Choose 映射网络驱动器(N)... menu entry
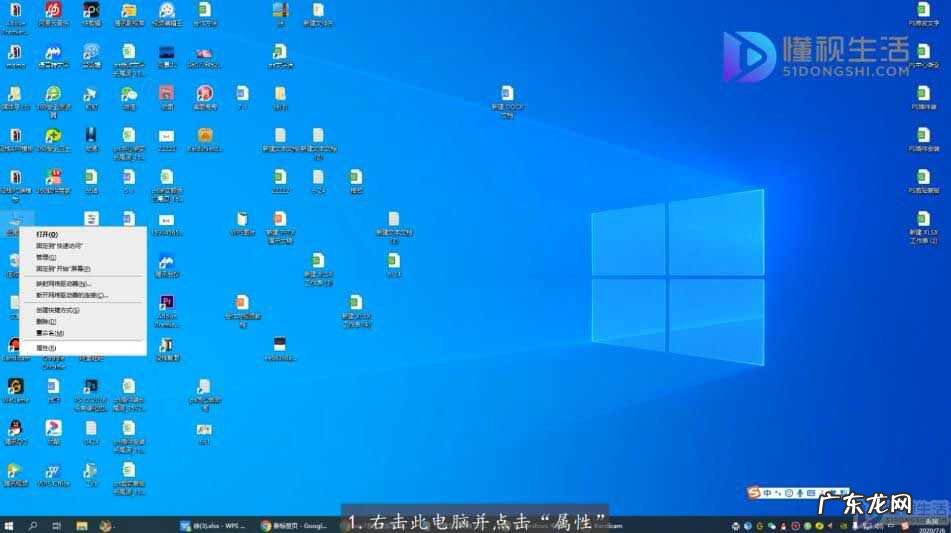The image size is (951, 533). pos(83,284)
